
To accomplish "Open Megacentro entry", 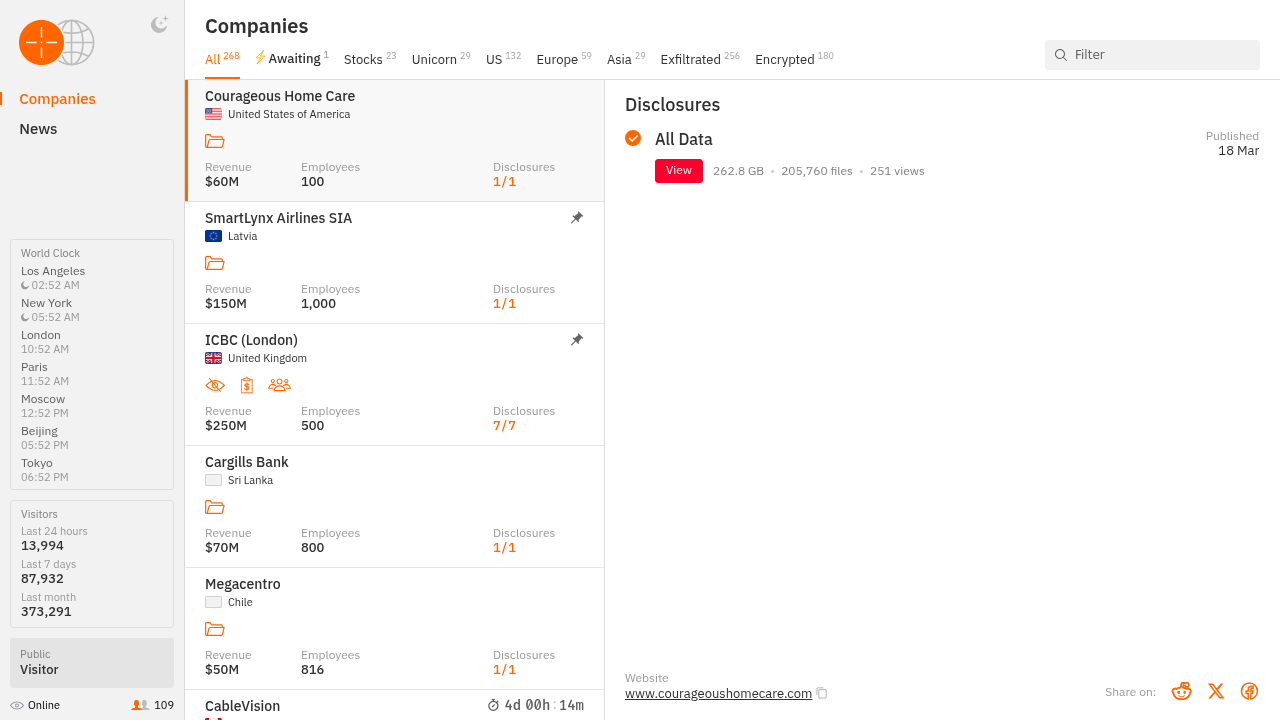I will [x=395, y=629].
